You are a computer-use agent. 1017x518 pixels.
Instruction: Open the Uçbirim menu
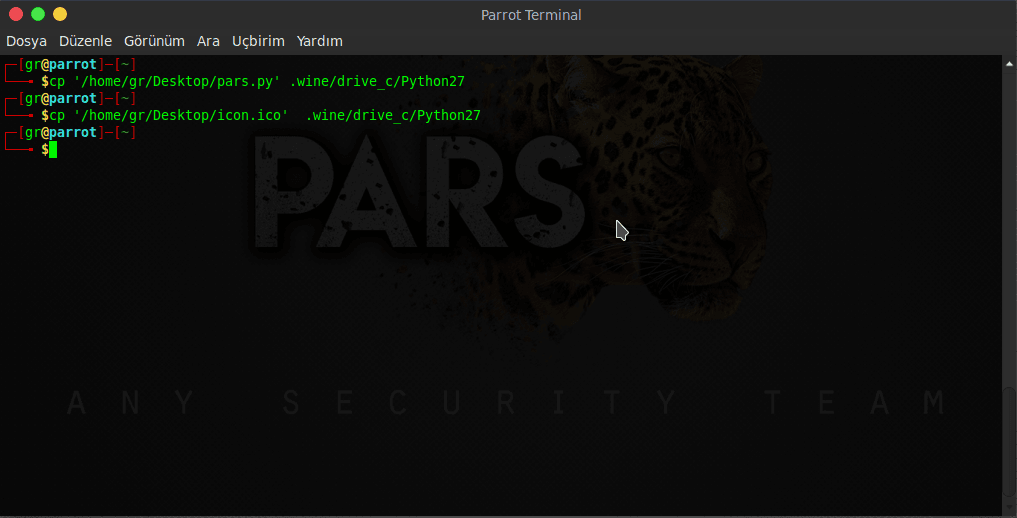(258, 41)
